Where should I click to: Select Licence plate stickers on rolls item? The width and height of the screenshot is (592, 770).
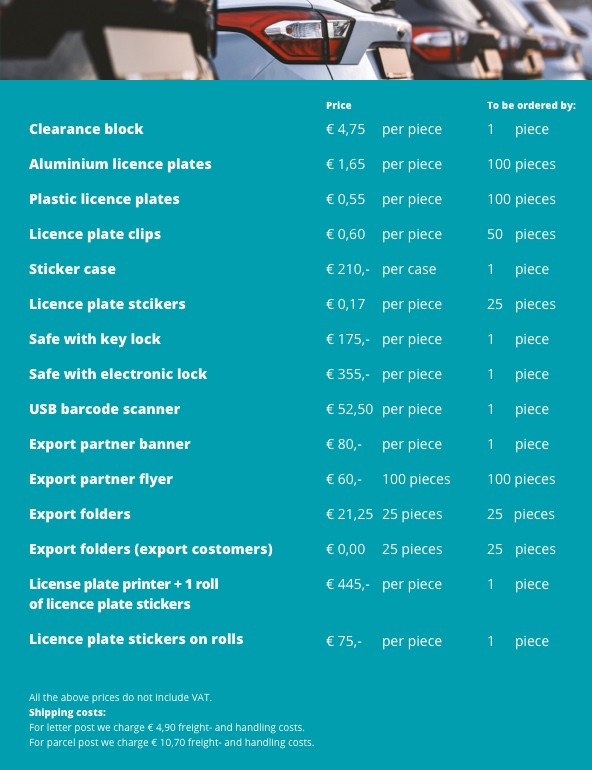136,639
